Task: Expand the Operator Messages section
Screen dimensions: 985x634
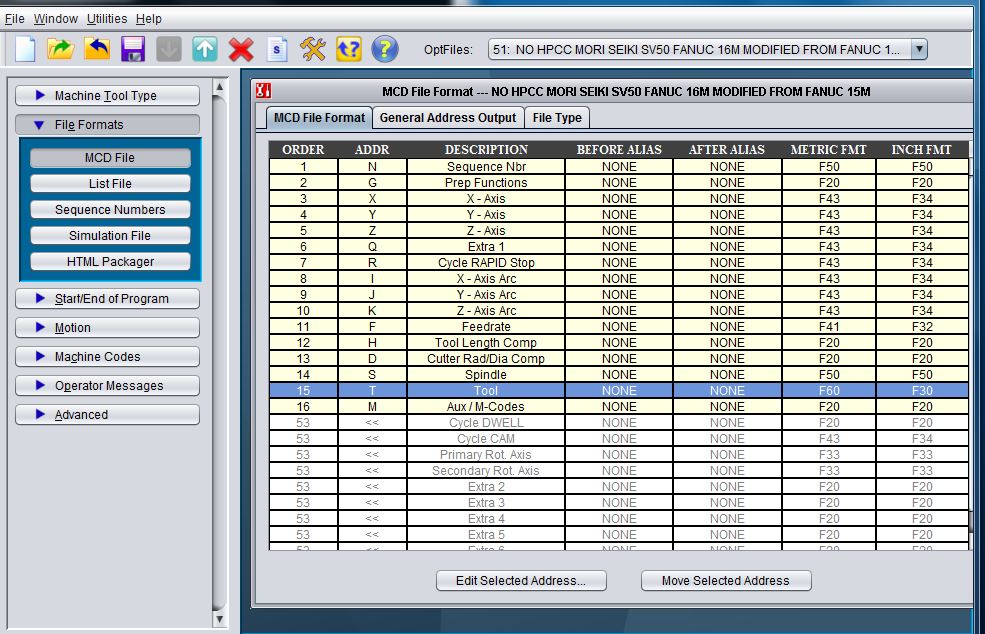Action: (x=107, y=385)
